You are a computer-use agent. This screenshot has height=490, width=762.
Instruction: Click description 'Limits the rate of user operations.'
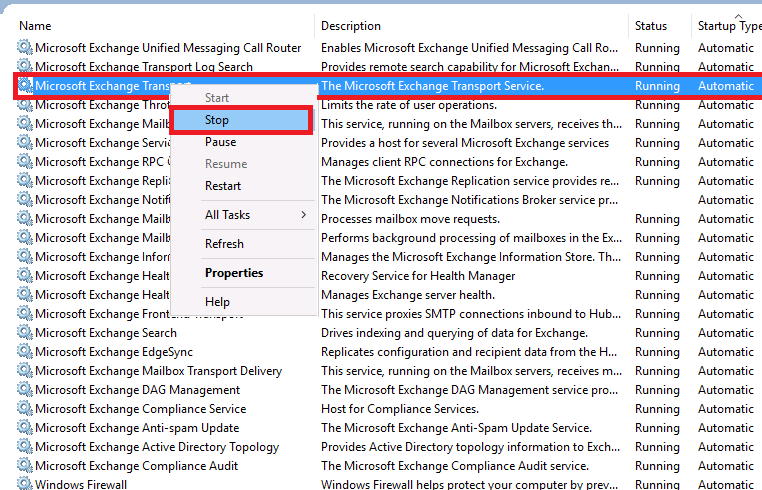409,105
